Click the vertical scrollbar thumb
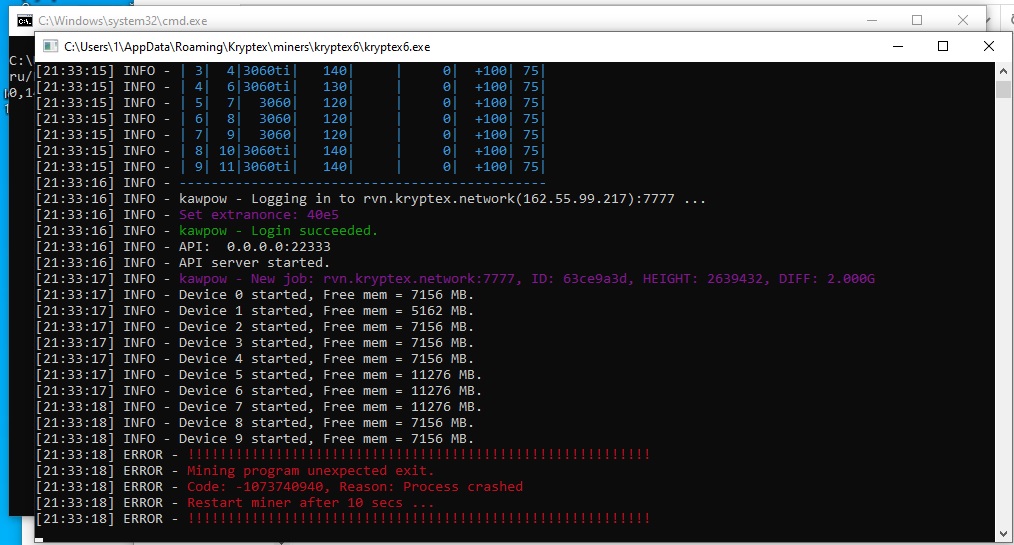This screenshot has width=1014, height=545. click(x=1004, y=90)
